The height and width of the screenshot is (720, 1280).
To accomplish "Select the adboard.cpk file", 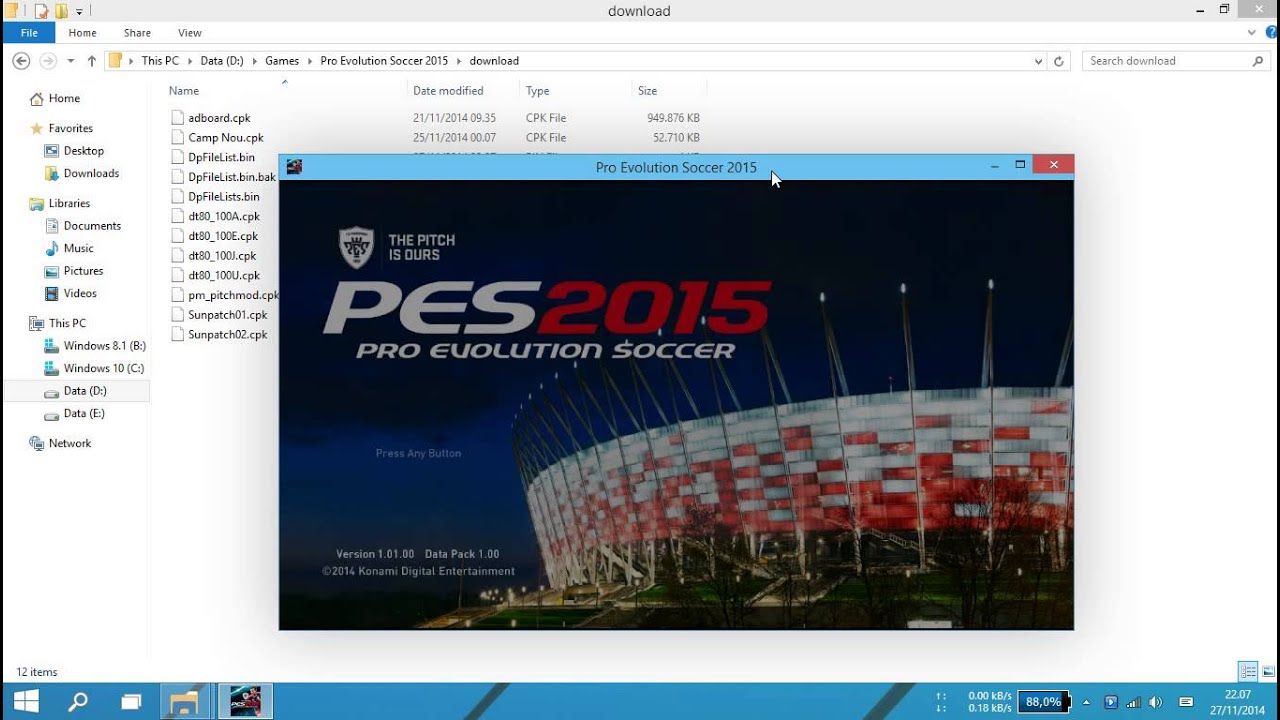I will [219, 118].
